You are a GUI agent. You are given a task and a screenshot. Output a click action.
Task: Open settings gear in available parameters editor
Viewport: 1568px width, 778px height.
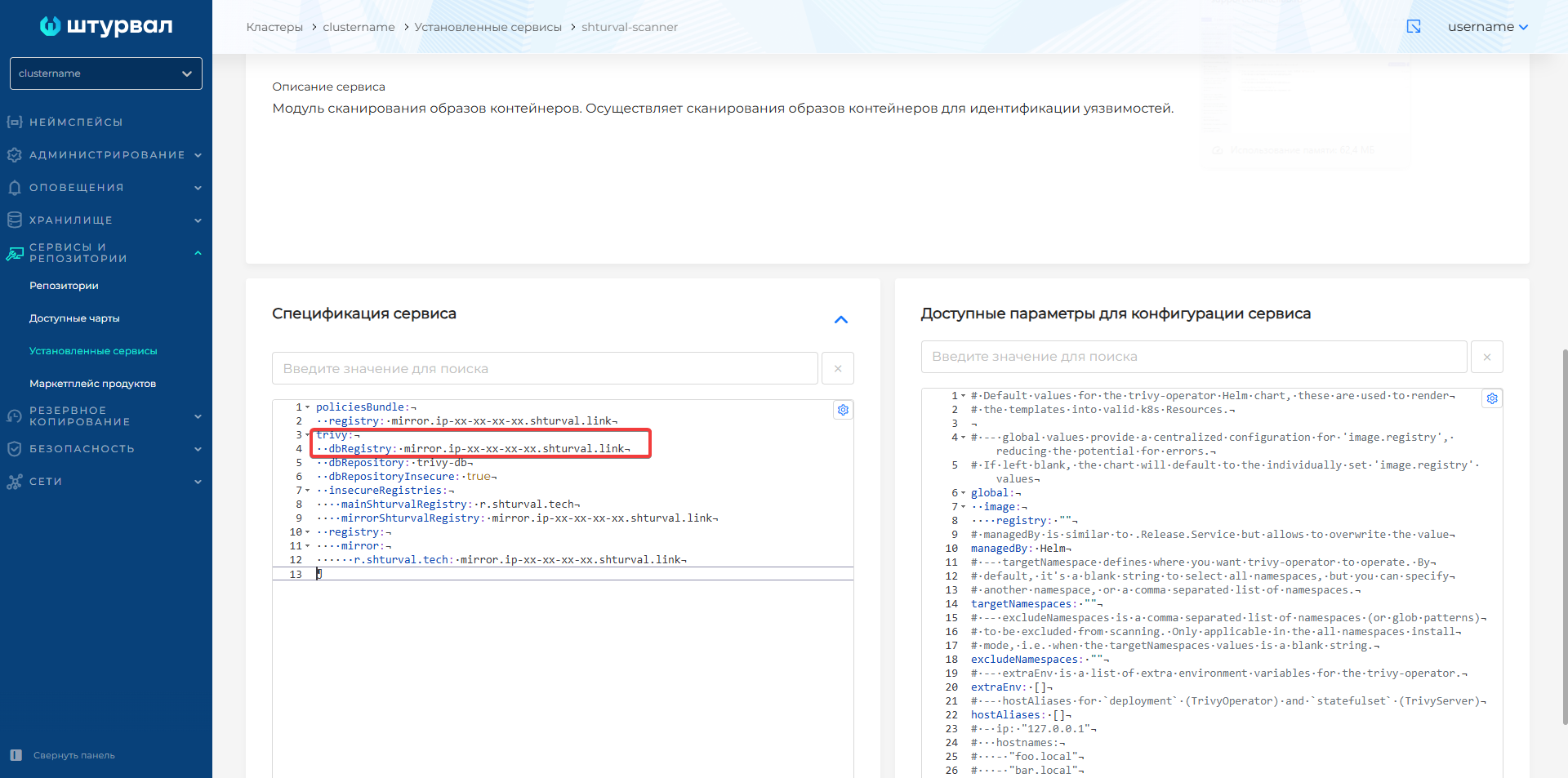1492,398
